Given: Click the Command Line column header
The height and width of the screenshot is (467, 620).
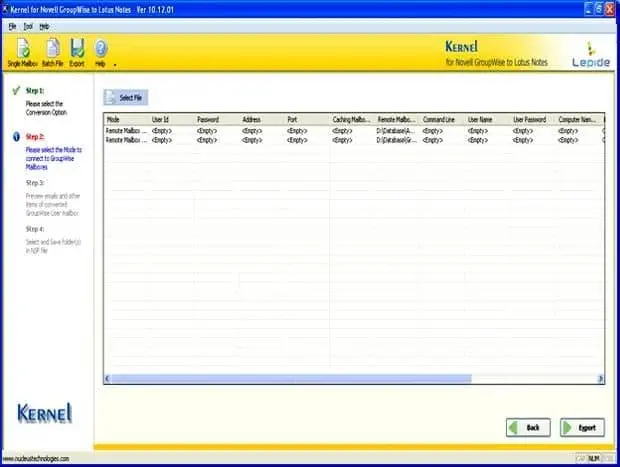Looking at the screenshot, I should pyautogui.click(x=442, y=119).
